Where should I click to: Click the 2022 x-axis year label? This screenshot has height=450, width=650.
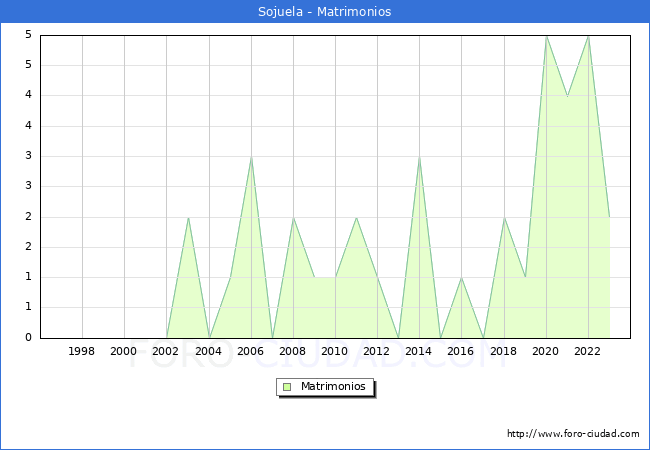coord(588,351)
